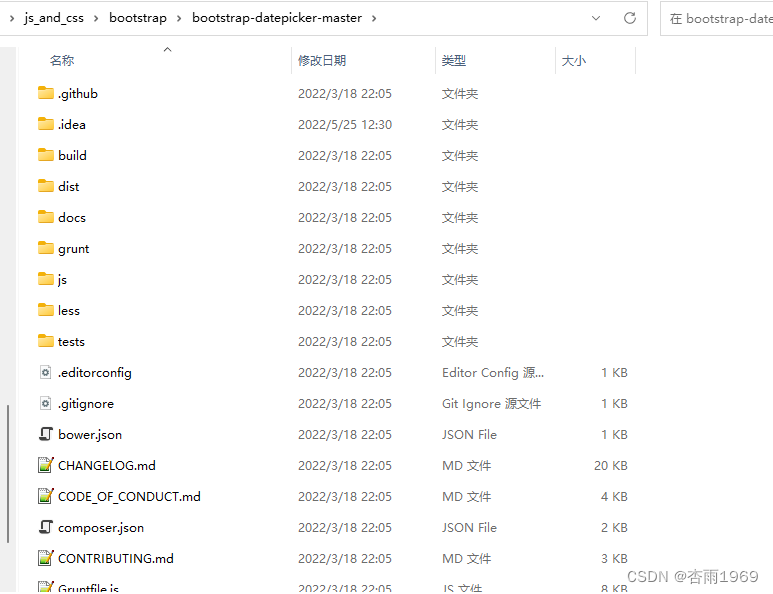
Task: Click the bower.json file icon
Action: pyautogui.click(x=45, y=434)
